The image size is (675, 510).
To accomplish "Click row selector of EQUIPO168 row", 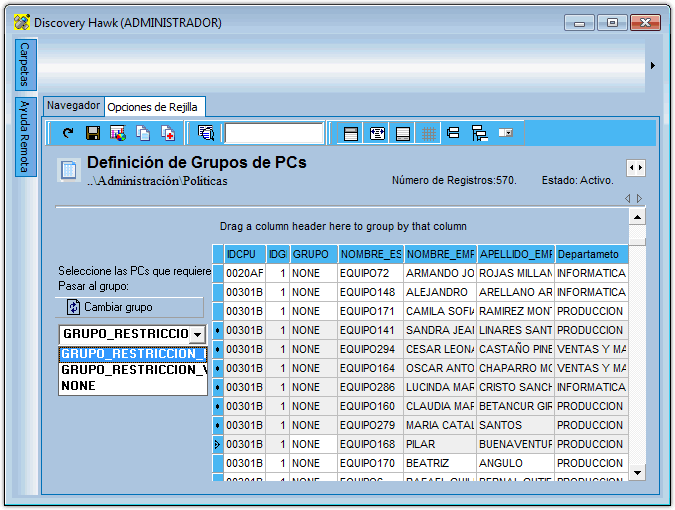I will click(218, 444).
